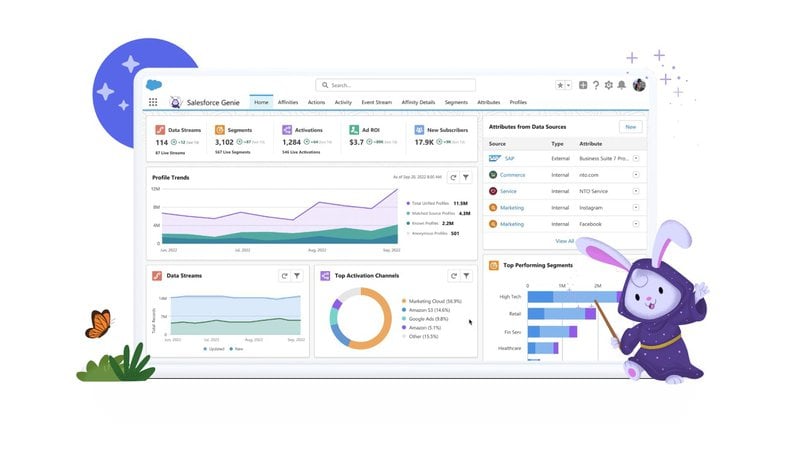Viewport: 800px width, 450px height.
Task: Expand the Service row action menu
Action: (x=636, y=191)
